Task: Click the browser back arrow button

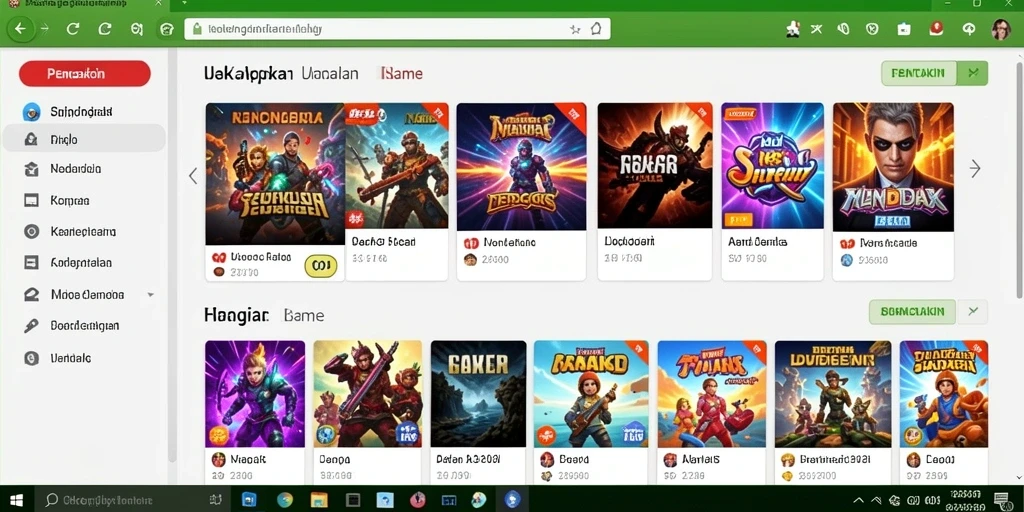Action: point(20,29)
